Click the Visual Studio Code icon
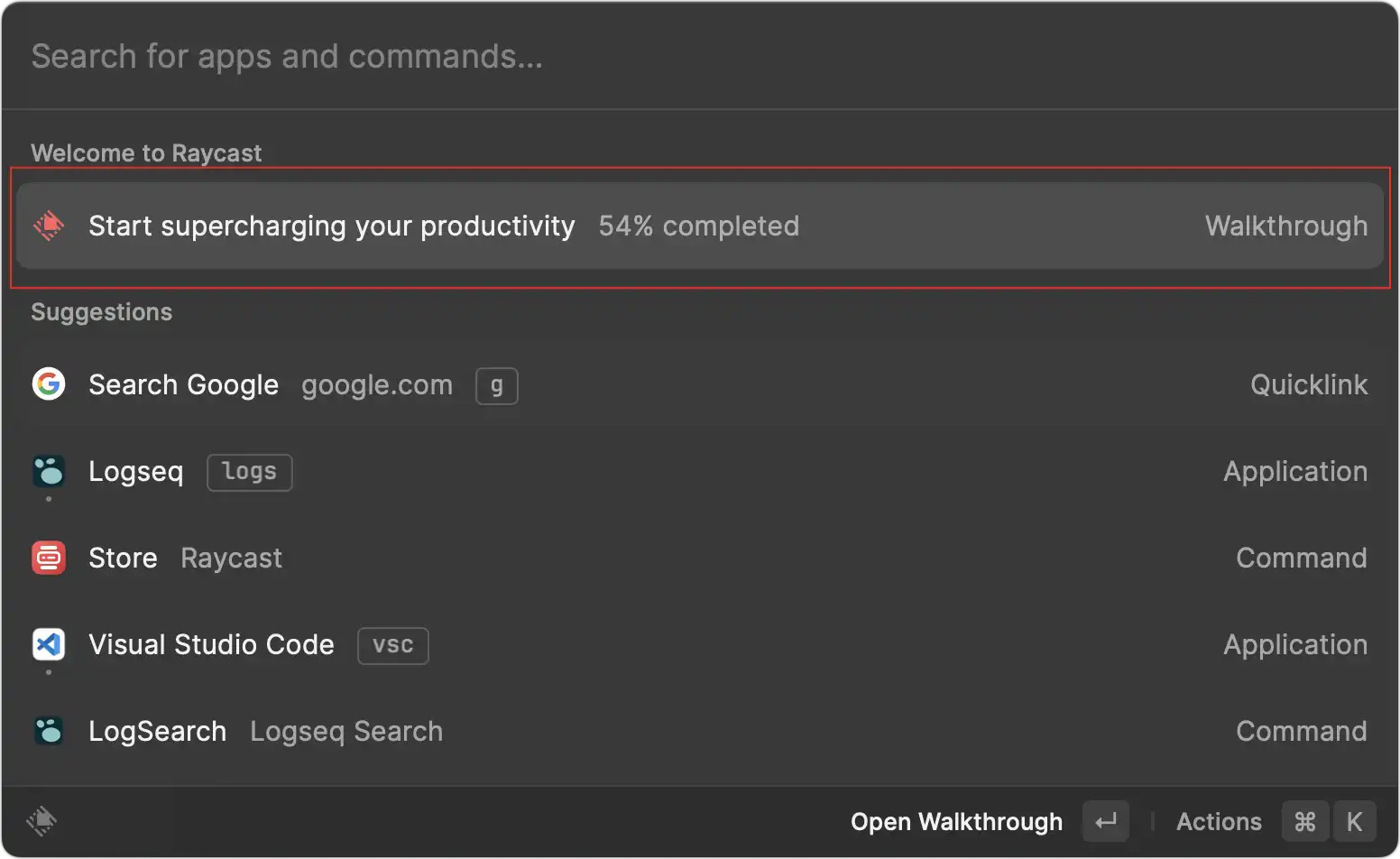 click(x=49, y=644)
